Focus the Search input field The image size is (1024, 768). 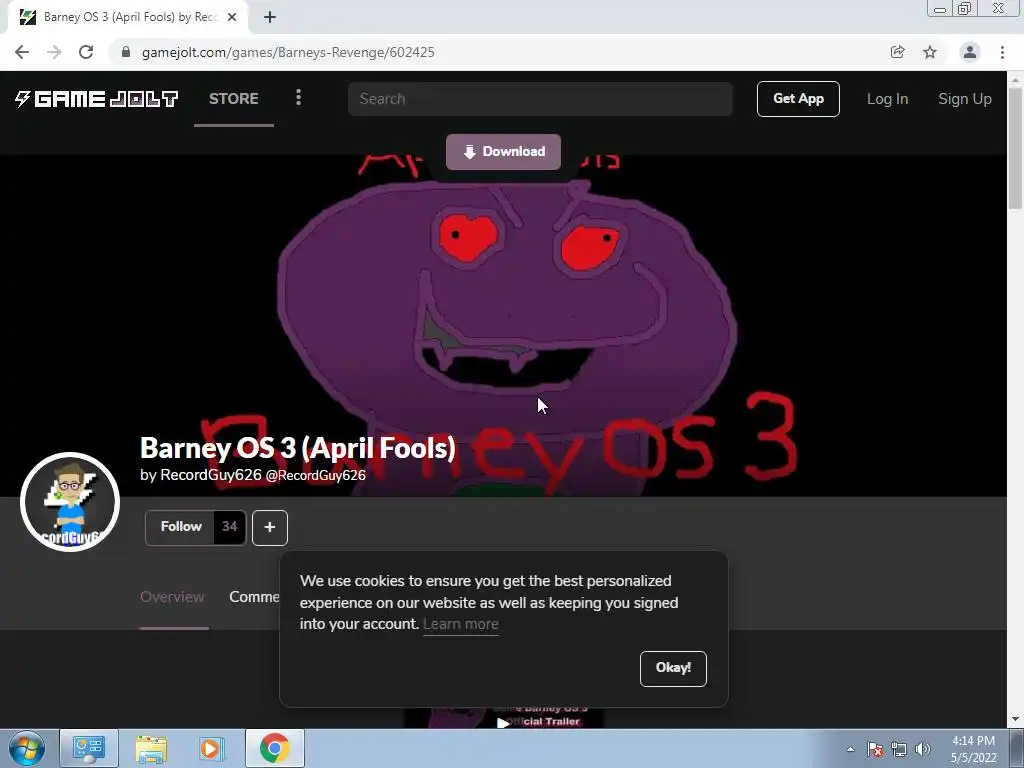(x=540, y=99)
